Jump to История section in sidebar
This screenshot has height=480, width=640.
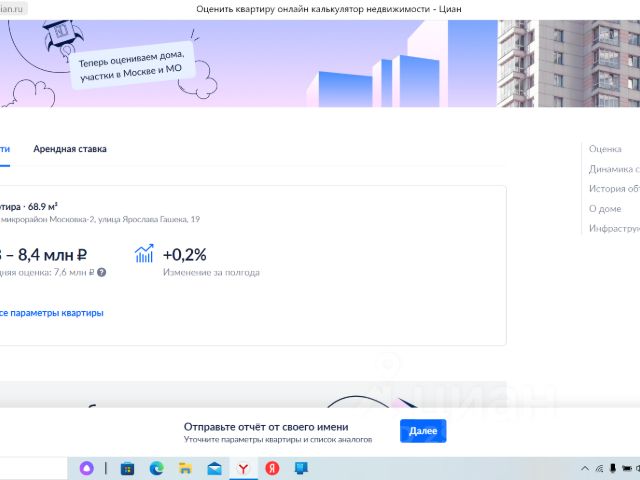click(x=613, y=189)
